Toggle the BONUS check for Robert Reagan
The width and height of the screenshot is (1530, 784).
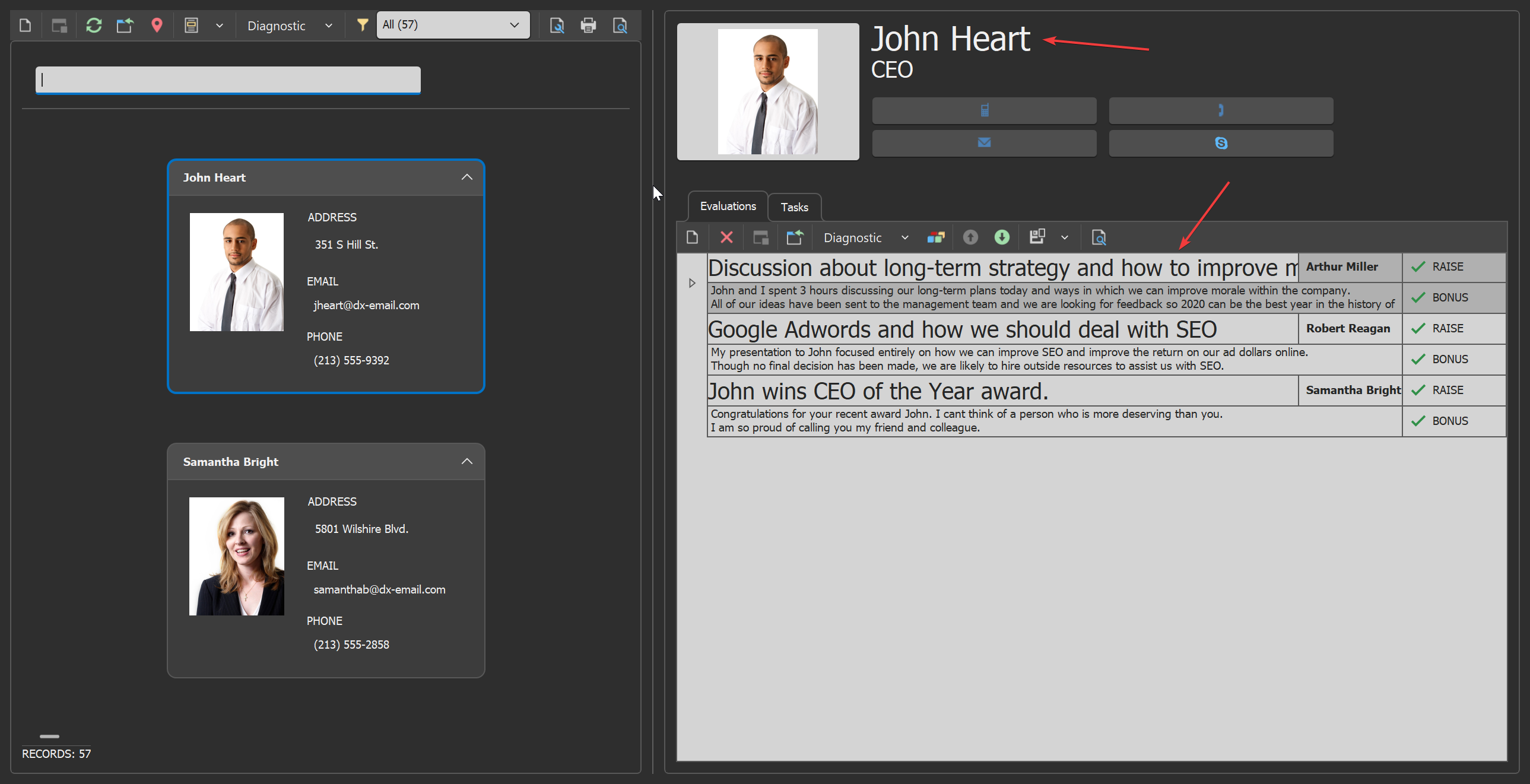click(1418, 360)
